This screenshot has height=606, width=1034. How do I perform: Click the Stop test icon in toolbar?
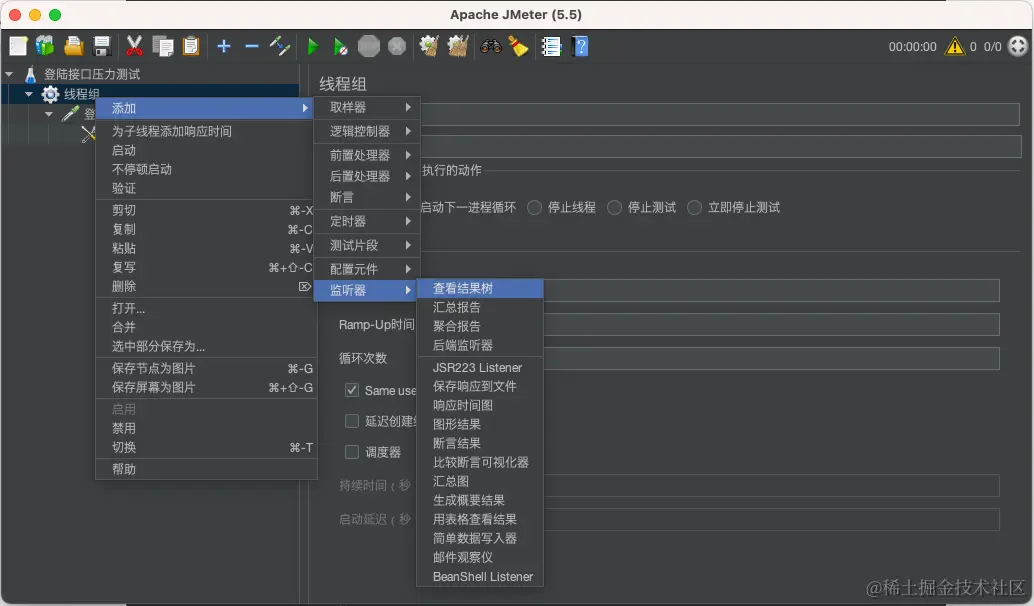369,45
